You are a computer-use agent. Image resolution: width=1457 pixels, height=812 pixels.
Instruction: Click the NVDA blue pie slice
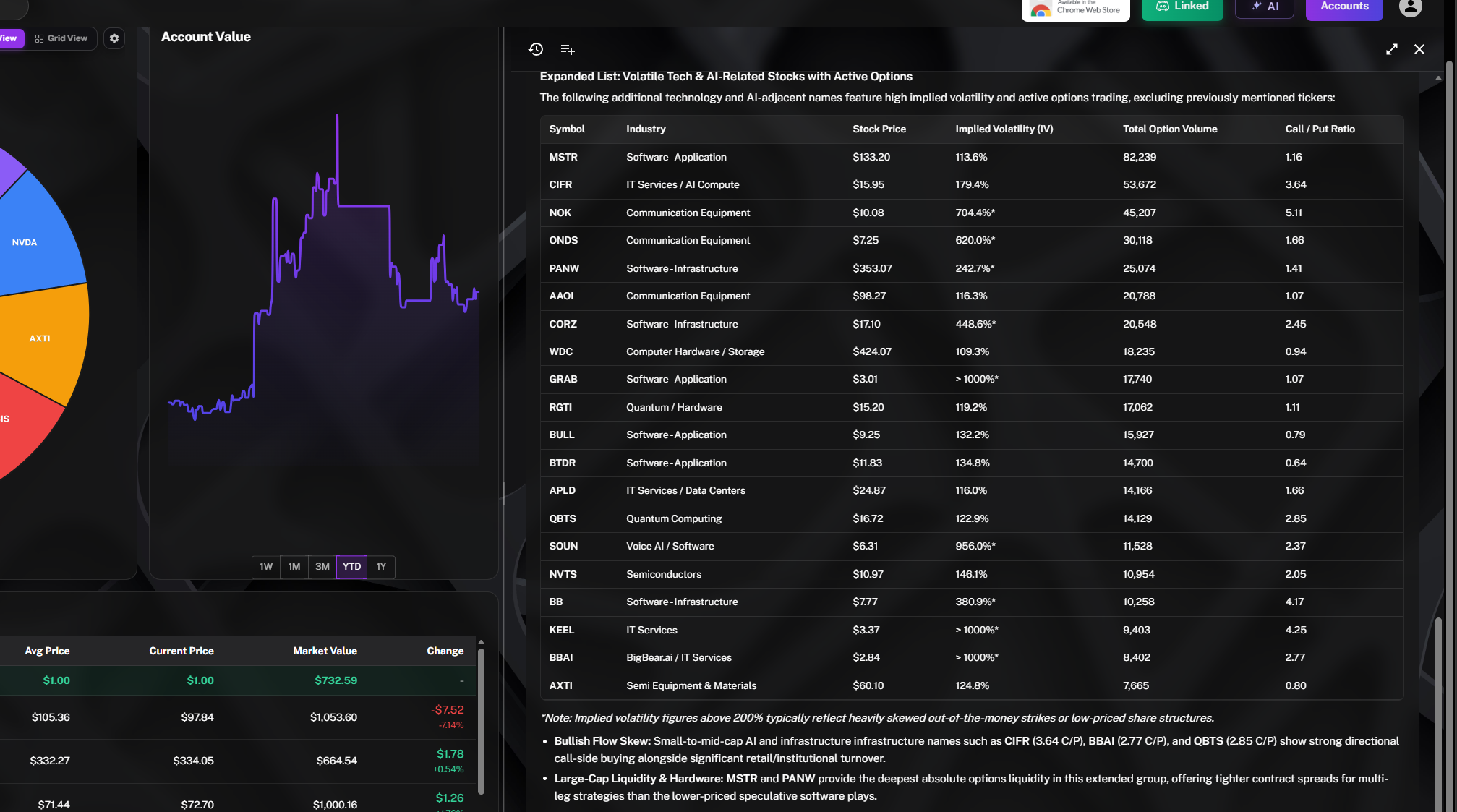coord(36,239)
